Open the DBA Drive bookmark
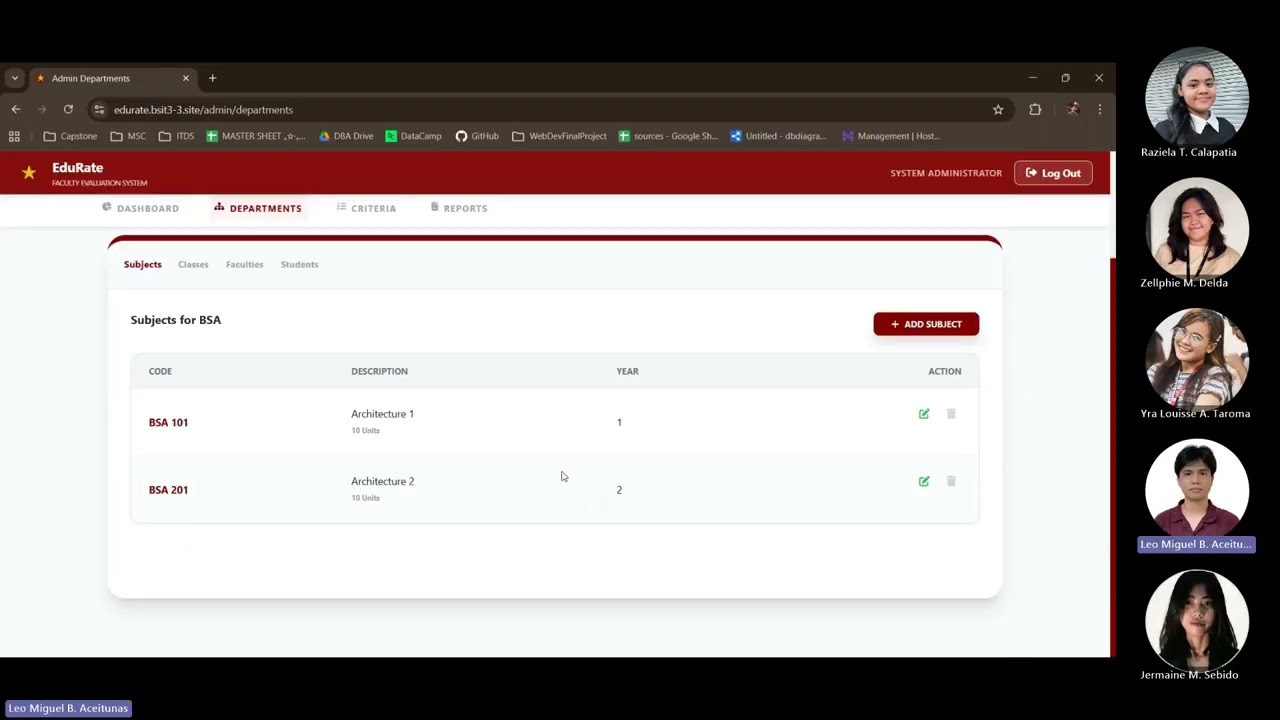1280x720 pixels. pyautogui.click(x=346, y=136)
